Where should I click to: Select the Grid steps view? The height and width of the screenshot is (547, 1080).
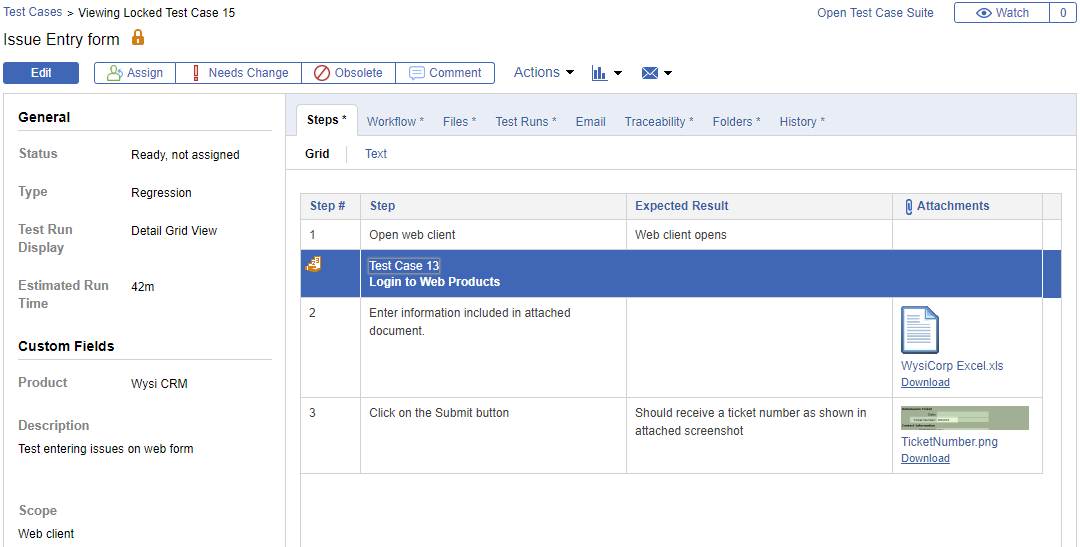(317, 154)
